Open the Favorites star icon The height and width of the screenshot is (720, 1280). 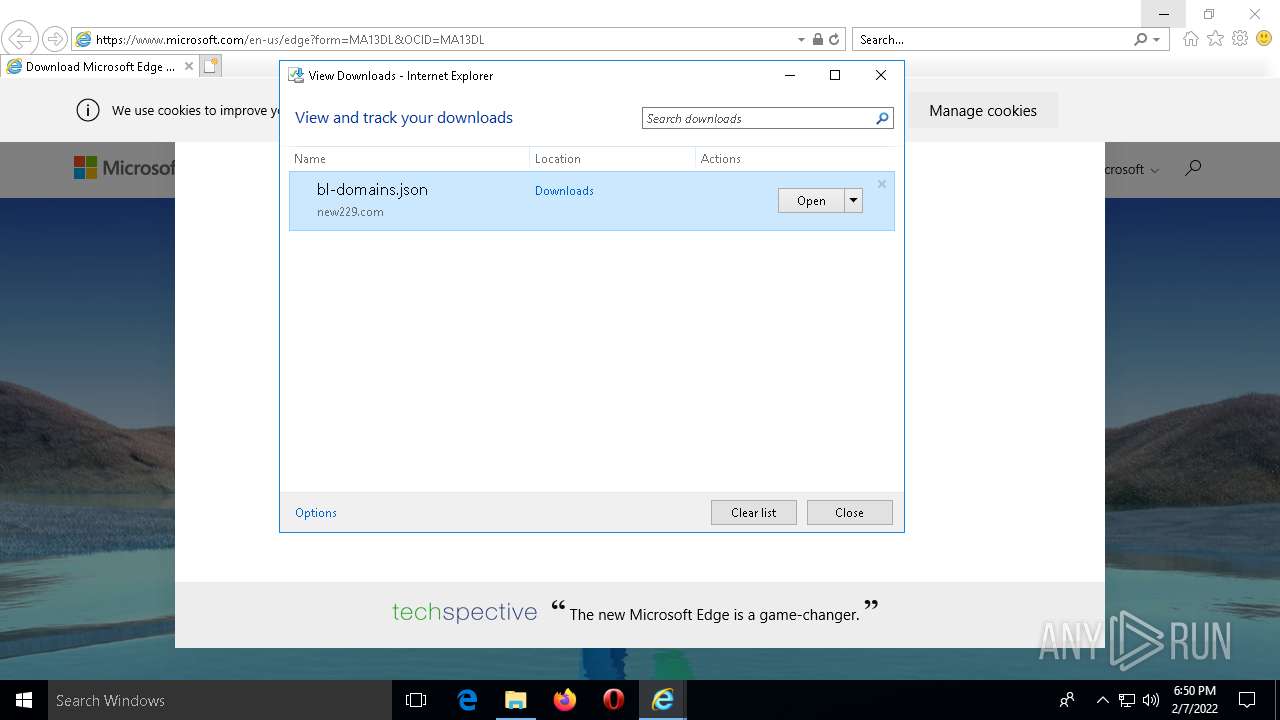click(1215, 39)
